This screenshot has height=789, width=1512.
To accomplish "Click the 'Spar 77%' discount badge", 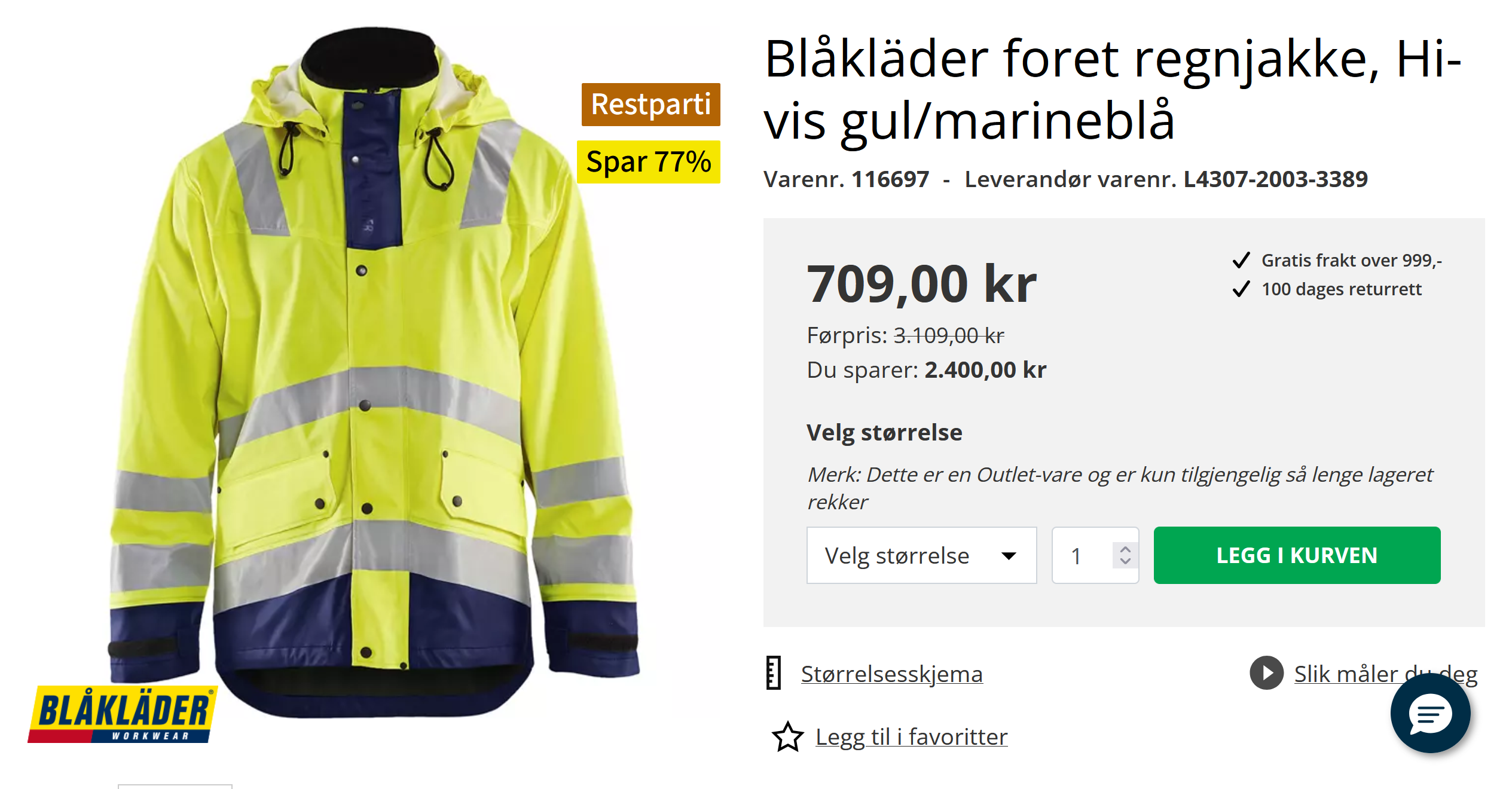I will click(649, 162).
